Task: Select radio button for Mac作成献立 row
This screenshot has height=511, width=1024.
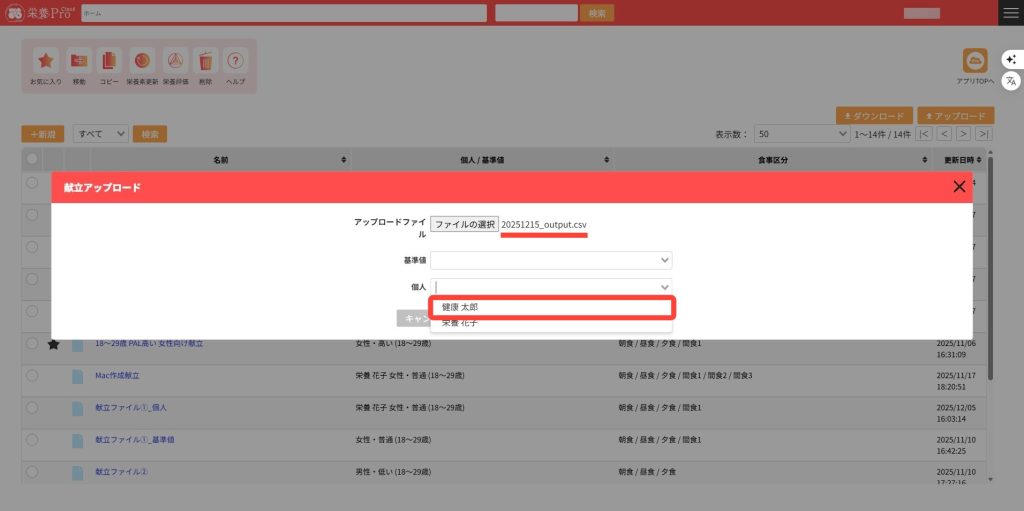Action: [x=32, y=375]
